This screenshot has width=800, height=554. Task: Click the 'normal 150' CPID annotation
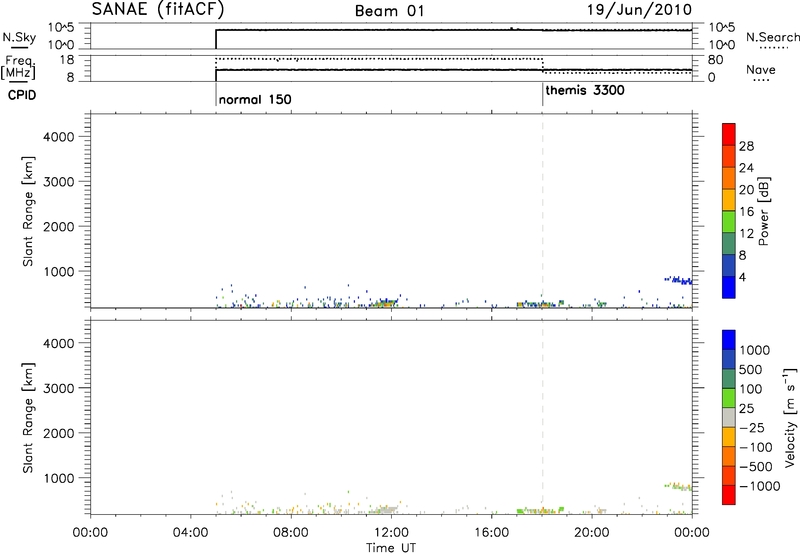point(255,99)
